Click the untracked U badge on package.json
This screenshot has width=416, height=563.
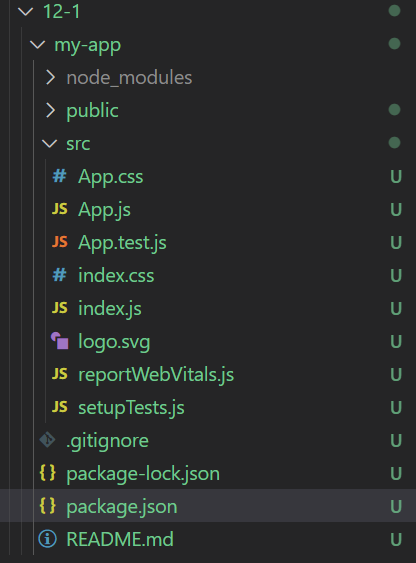tap(396, 507)
